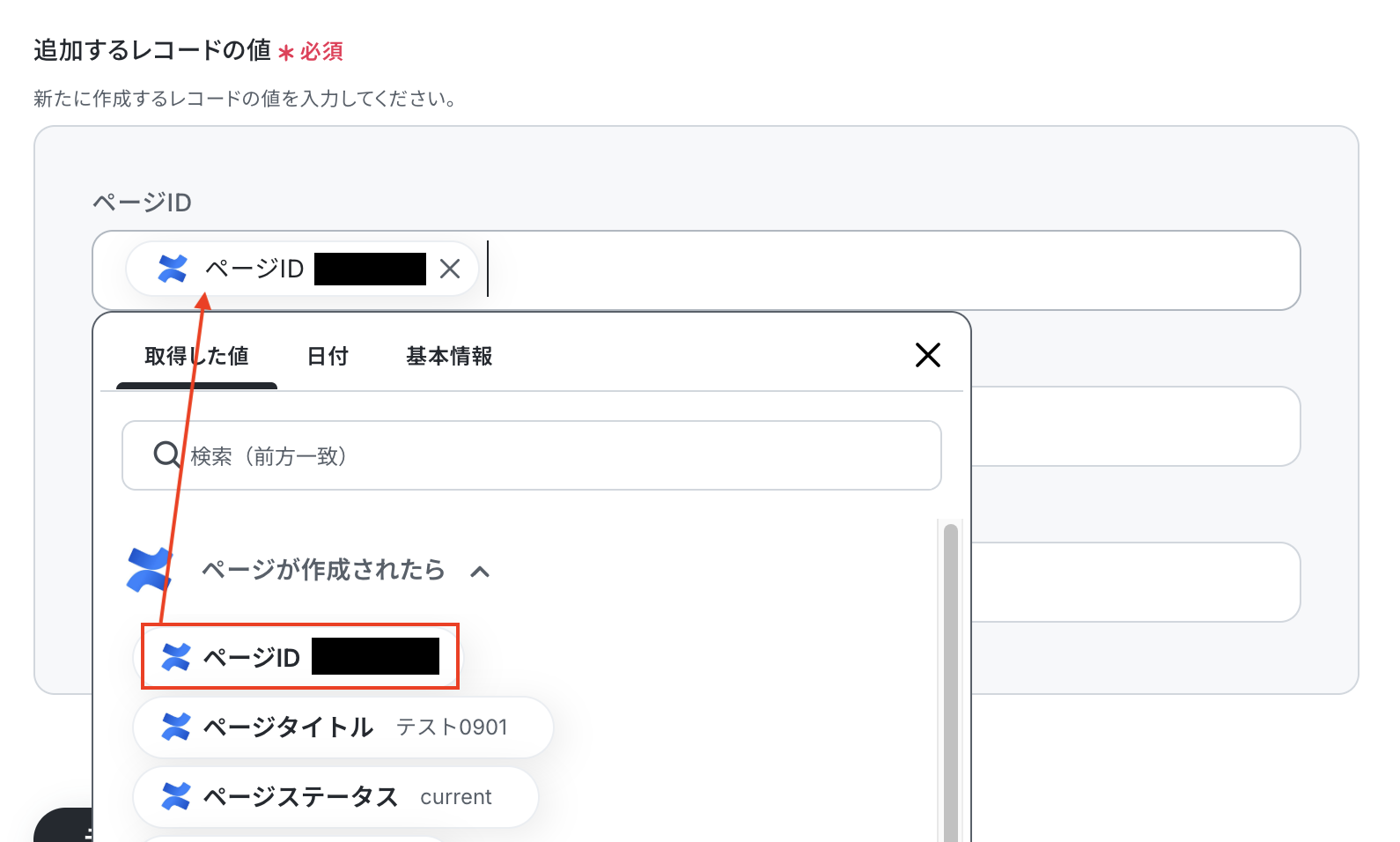Click the third input field behind the popup

(x=1135, y=582)
